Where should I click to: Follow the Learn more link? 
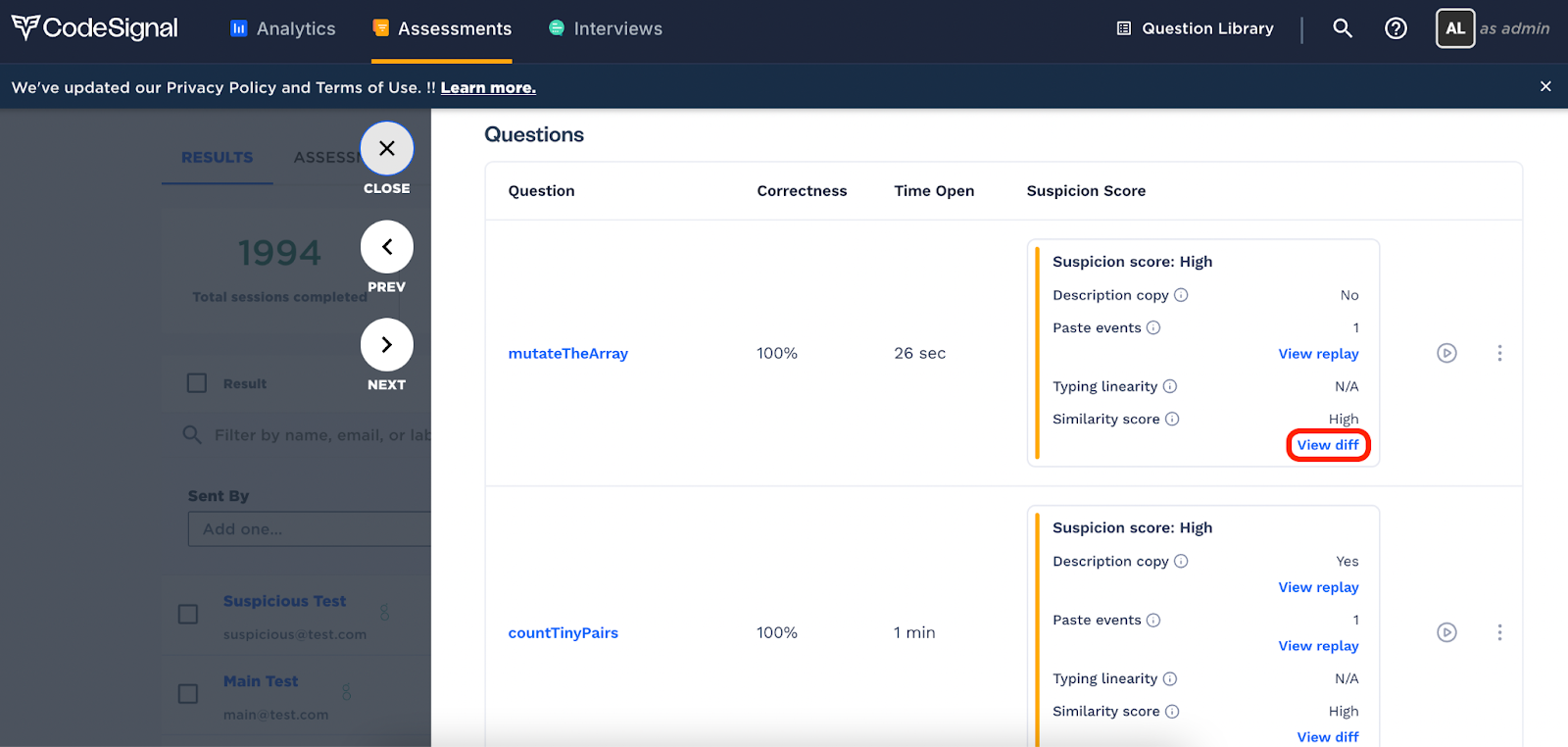(x=488, y=87)
